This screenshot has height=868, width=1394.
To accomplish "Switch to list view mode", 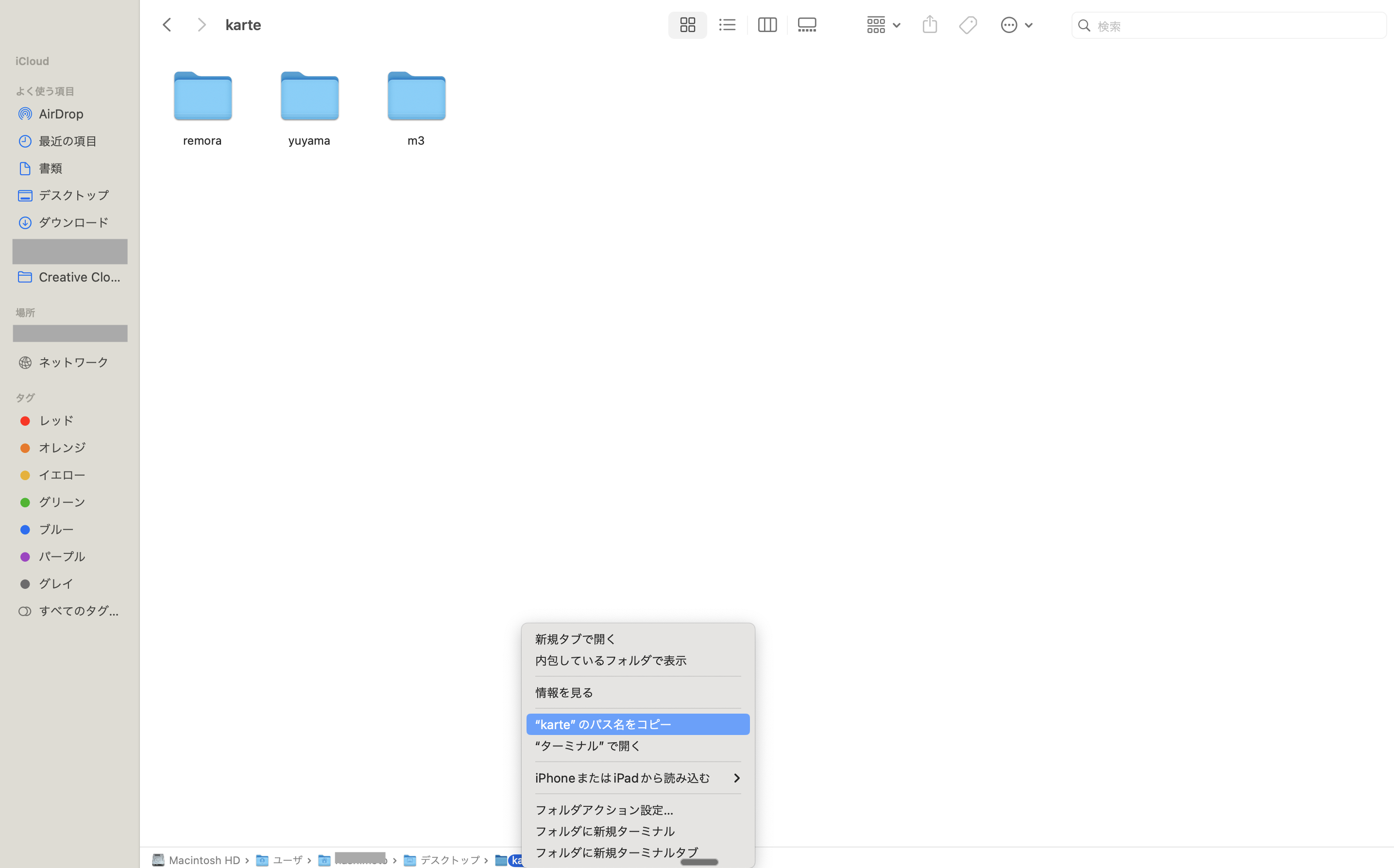I will point(727,25).
